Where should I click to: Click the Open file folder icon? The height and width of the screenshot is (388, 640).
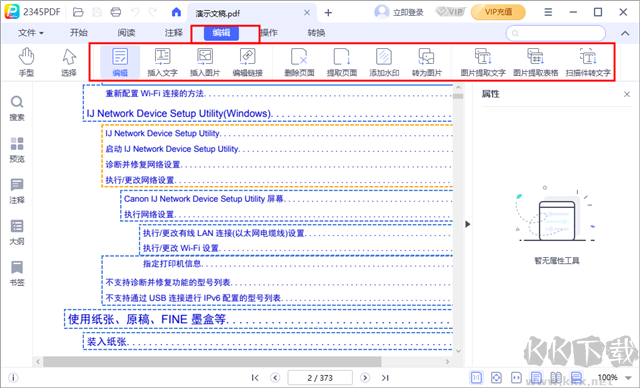pyautogui.click(x=78, y=12)
